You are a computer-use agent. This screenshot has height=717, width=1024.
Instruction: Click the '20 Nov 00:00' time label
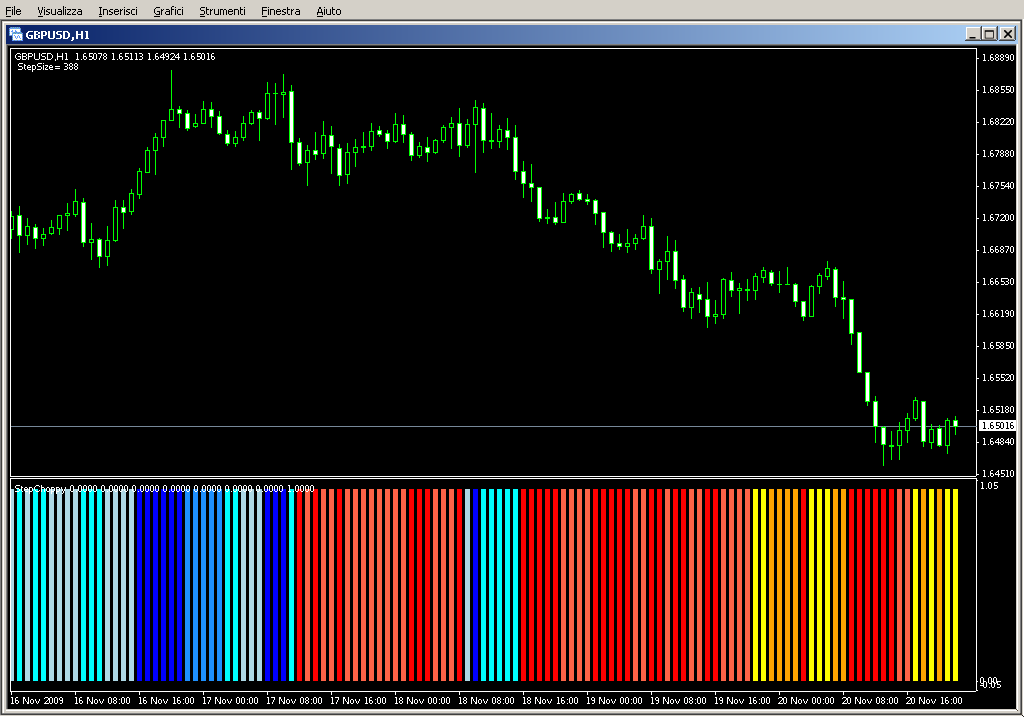point(806,701)
